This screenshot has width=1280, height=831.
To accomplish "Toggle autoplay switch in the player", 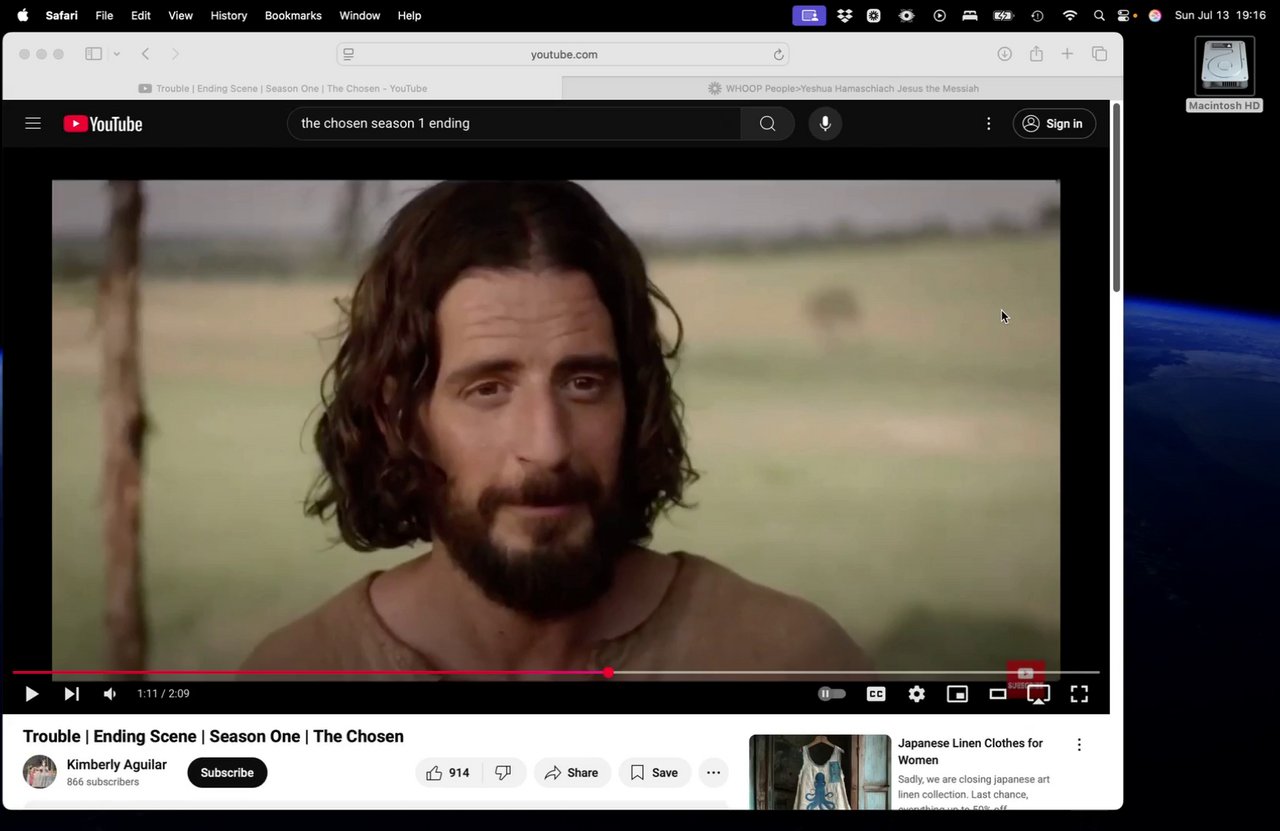I will click(x=832, y=693).
